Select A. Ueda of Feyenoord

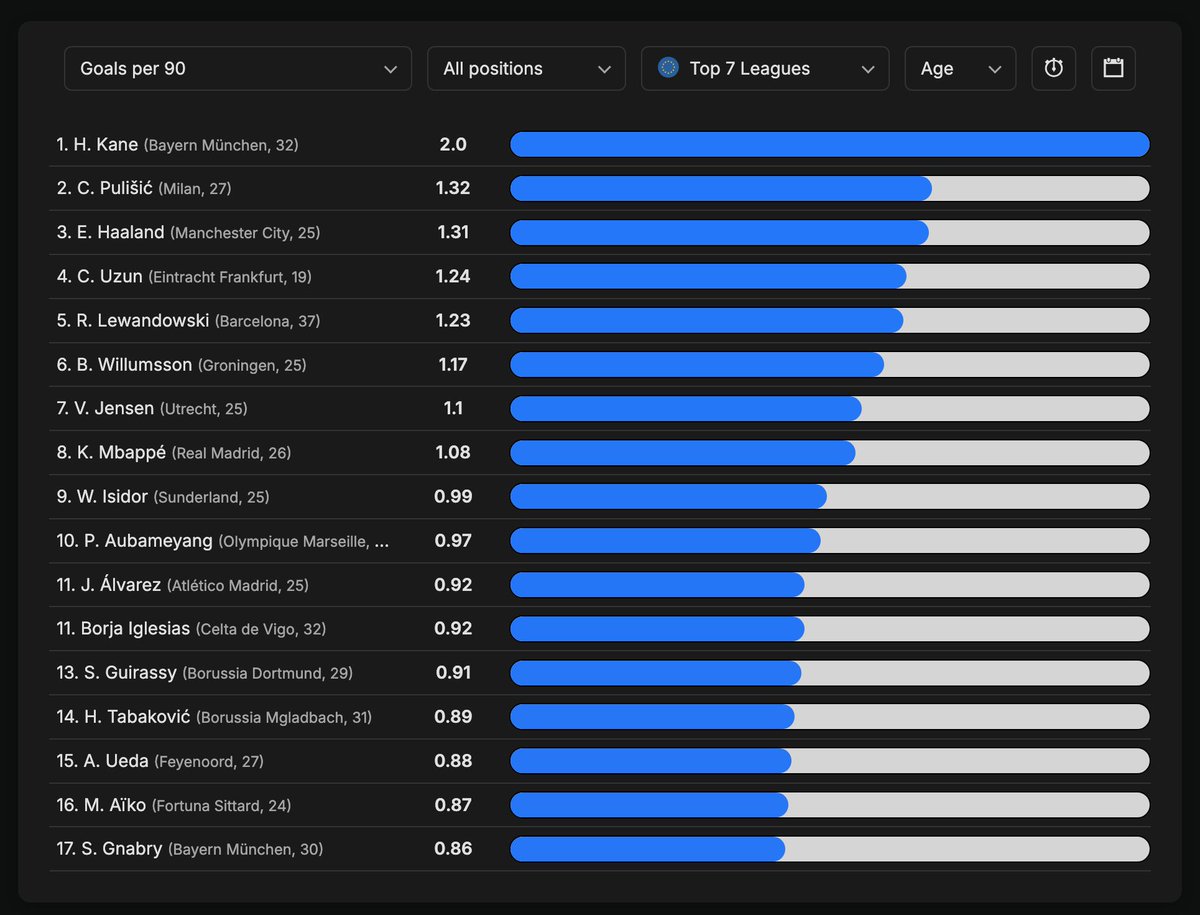tap(160, 761)
